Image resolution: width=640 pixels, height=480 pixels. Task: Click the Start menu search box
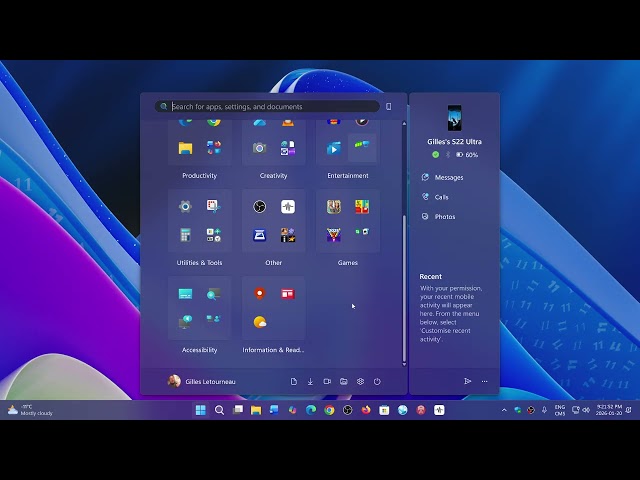267,107
